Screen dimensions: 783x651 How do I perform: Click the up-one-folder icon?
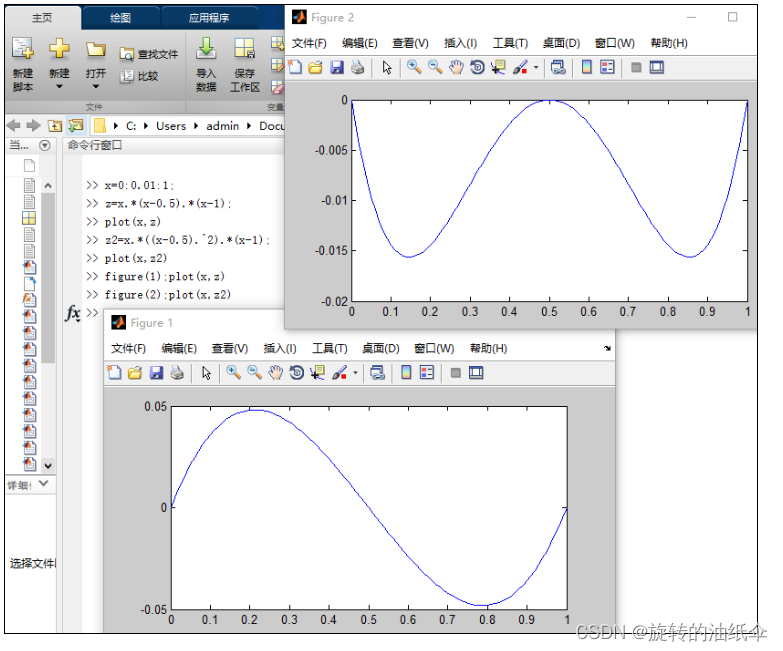pos(54,126)
